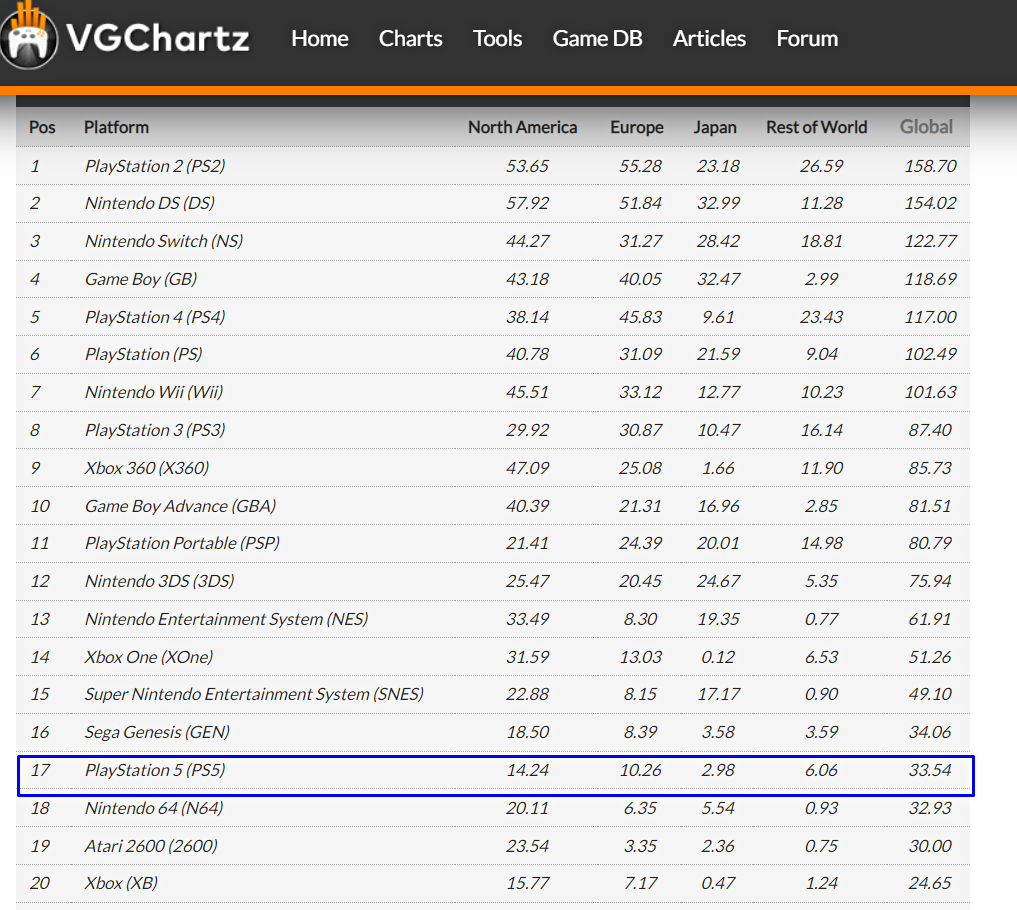This screenshot has width=1017, height=910.
Task: Click Rest of World value 23.43
Action: pyautogui.click(x=821, y=317)
